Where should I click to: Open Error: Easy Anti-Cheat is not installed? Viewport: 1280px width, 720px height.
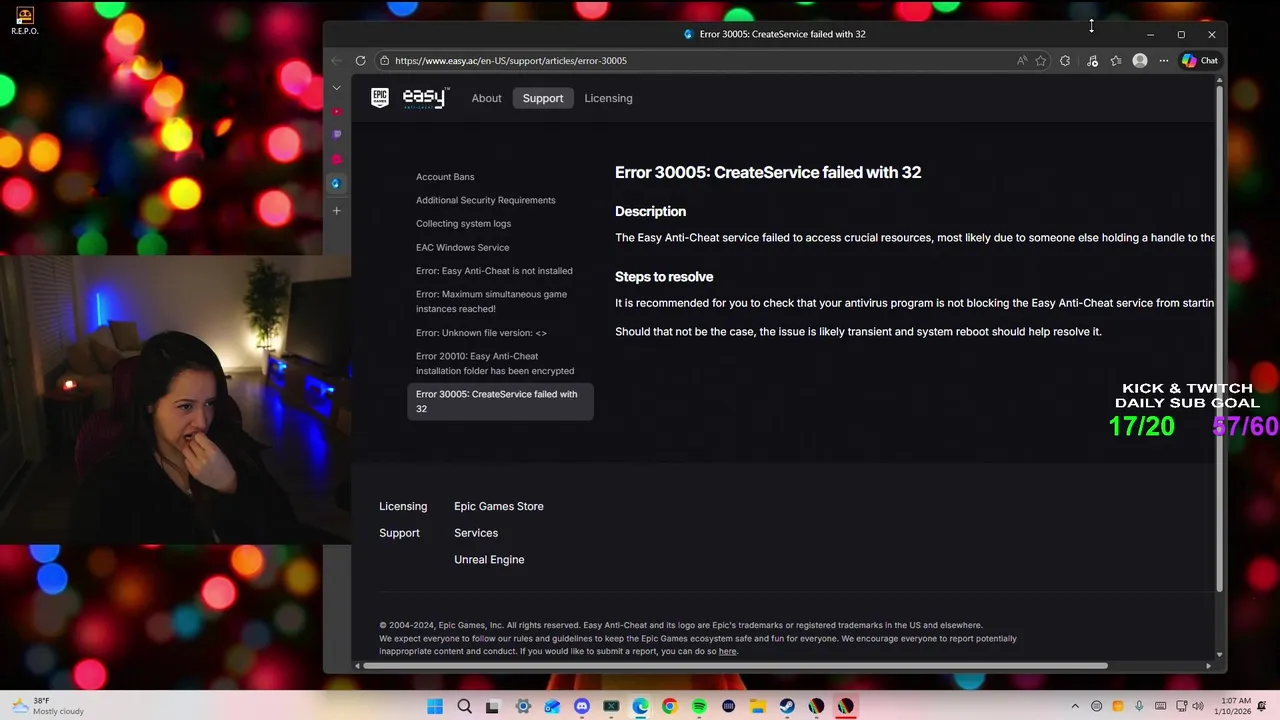494,271
